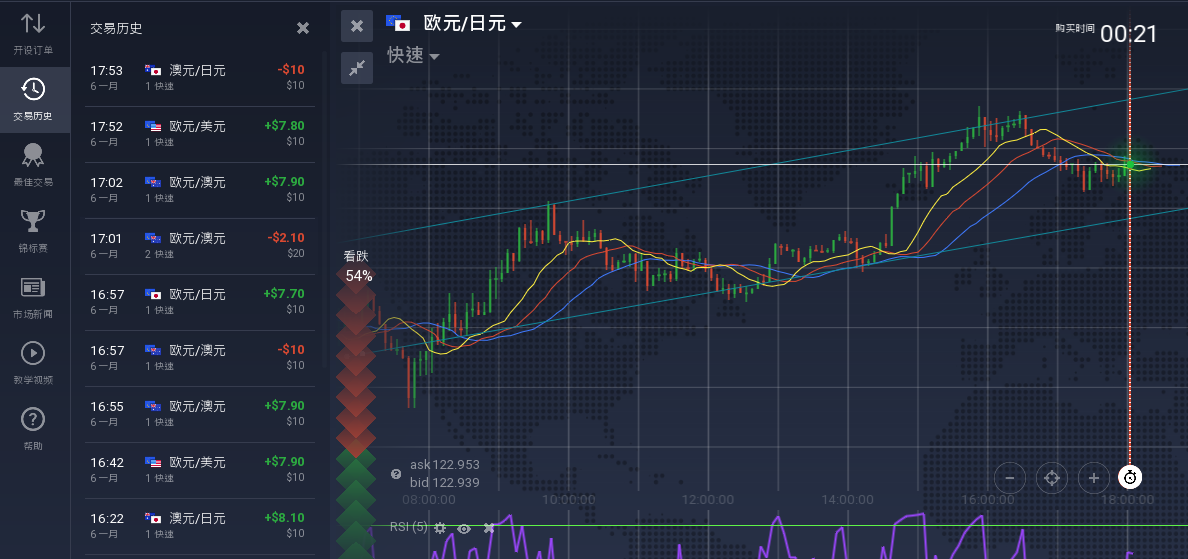Click the stopwatch expiry time marker

pyautogui.click(x=1130, y=477)
